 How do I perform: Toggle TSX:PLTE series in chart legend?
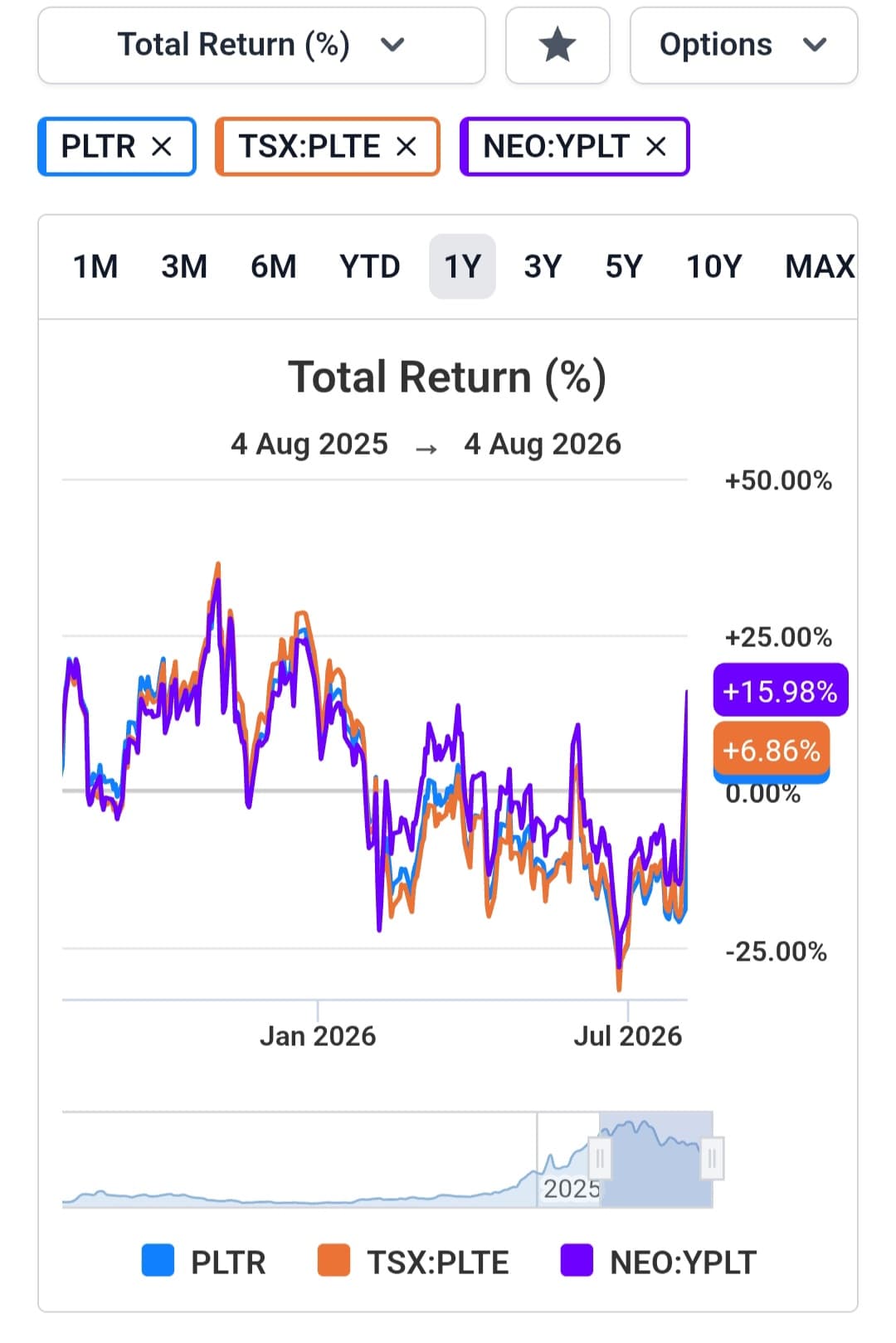(413, 1262)
